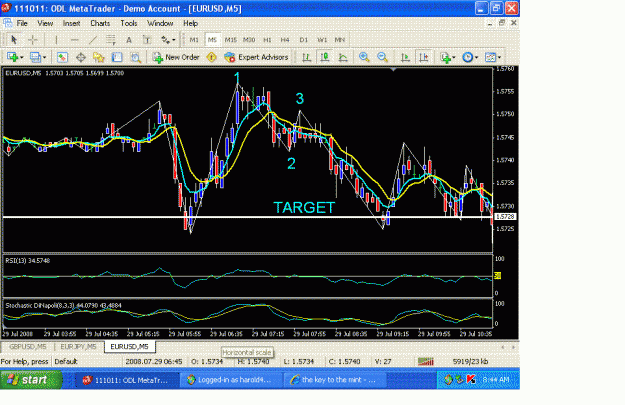Switch to bar chart display
The height and width of the screenshot is (405, 625).
(x=307, y=57)
